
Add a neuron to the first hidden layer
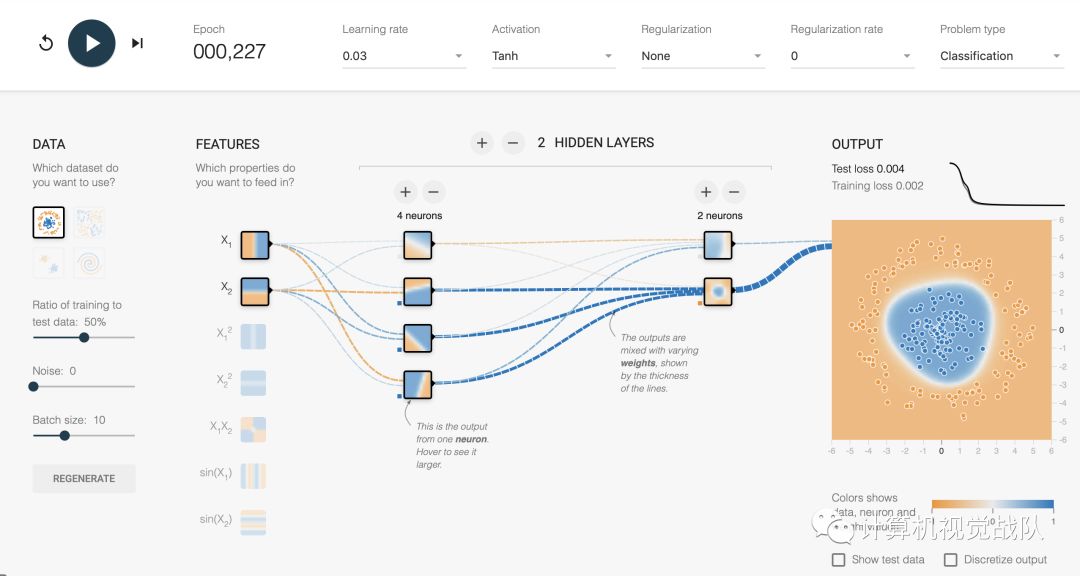[405, 192]
